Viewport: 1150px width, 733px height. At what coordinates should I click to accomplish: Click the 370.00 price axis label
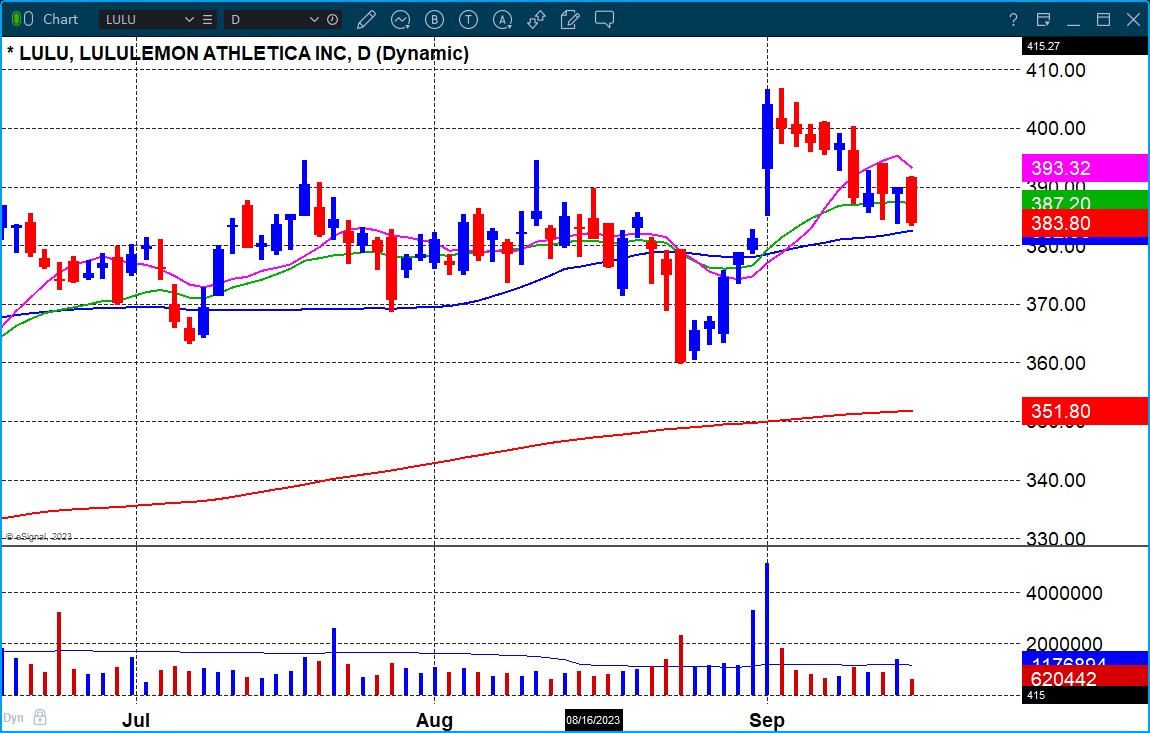click(1055, 304)
